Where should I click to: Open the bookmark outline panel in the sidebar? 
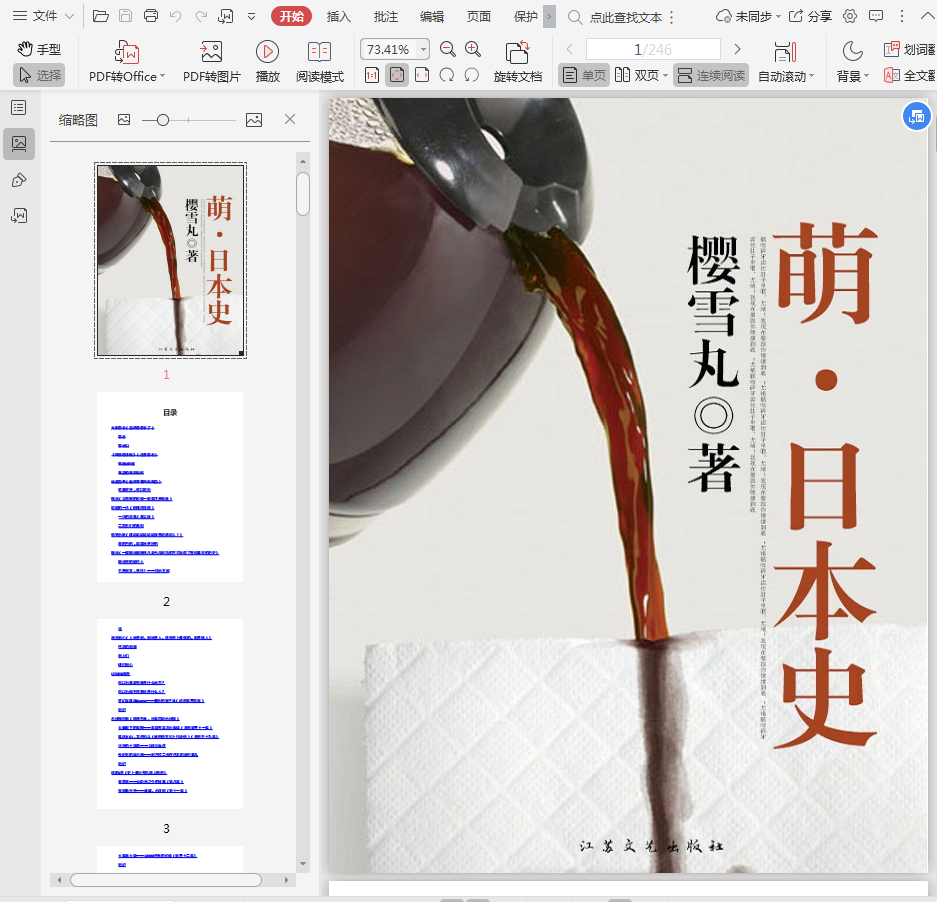[x=19, y=108]
